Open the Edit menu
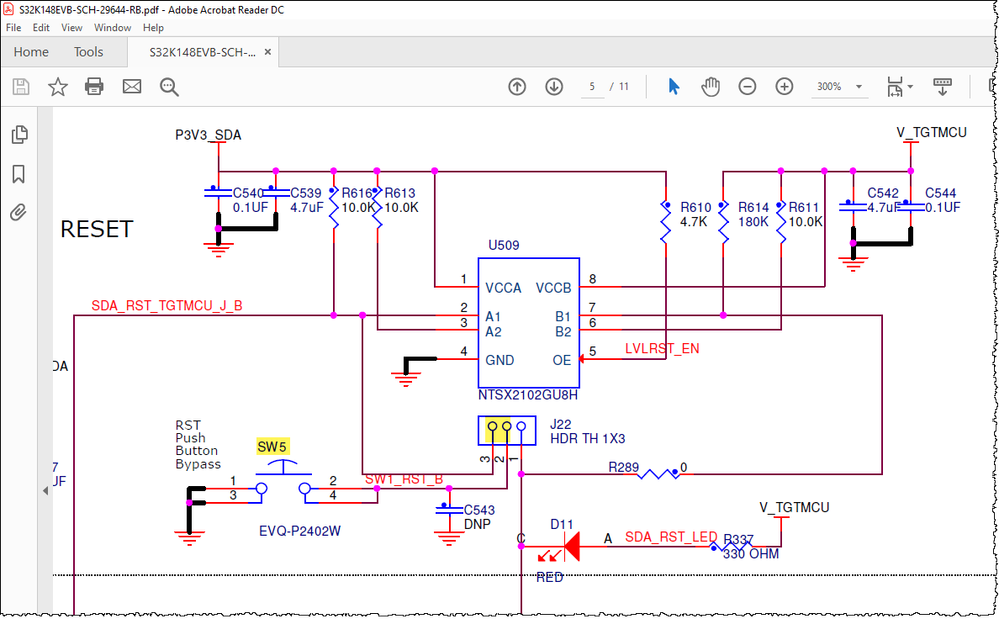This screenshot has width=999, height=619. point(41,27)
